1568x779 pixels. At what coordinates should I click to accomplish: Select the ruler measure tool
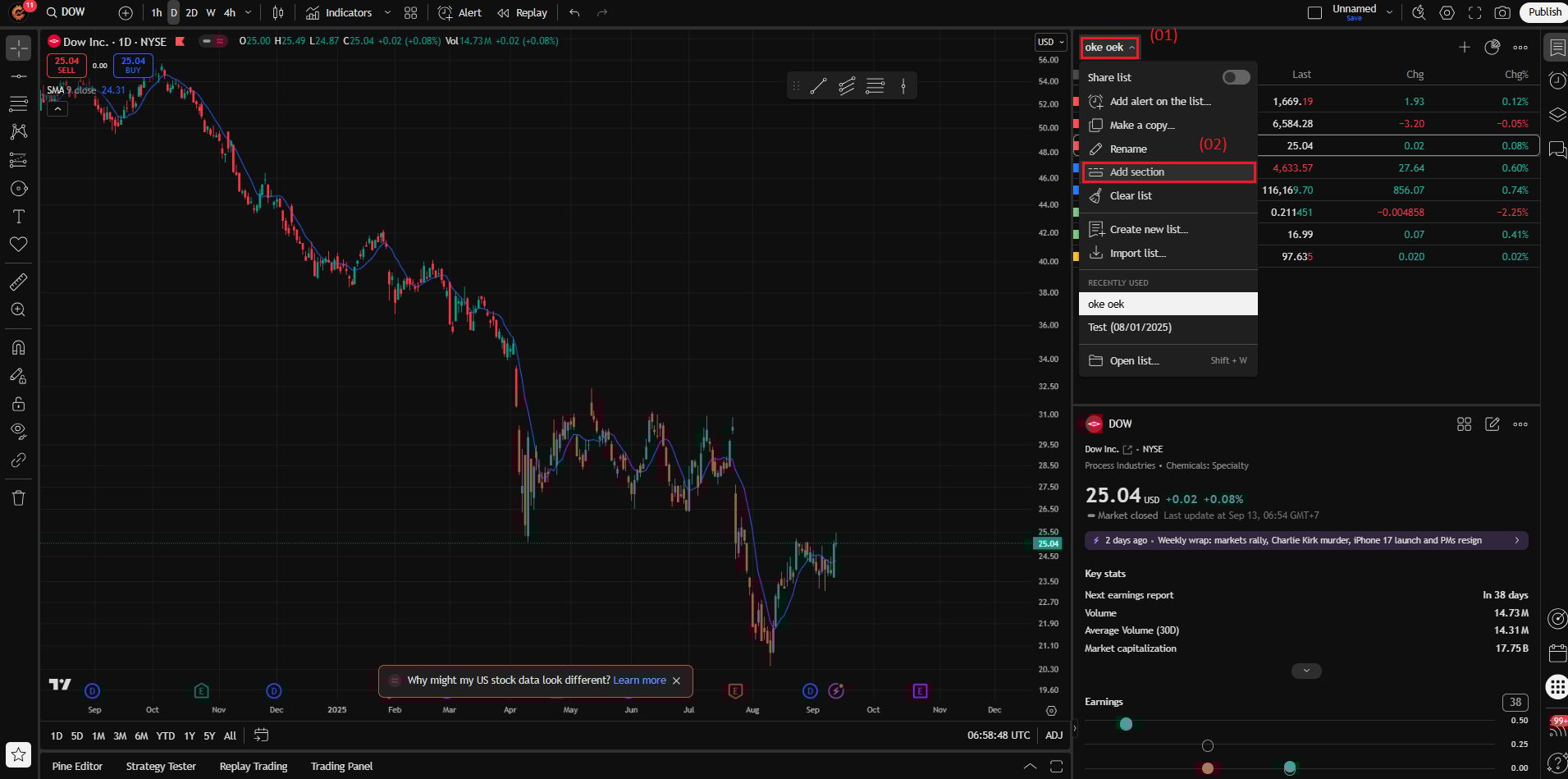[x=19, y=282]
